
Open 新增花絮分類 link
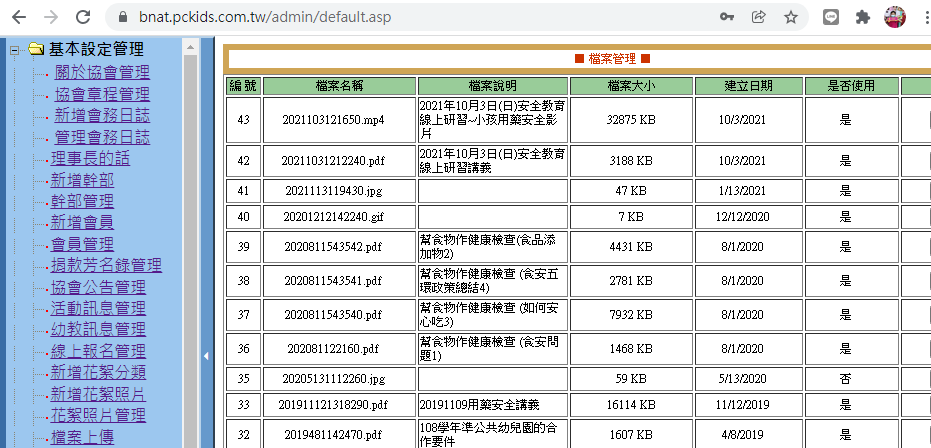pos(99,373)
